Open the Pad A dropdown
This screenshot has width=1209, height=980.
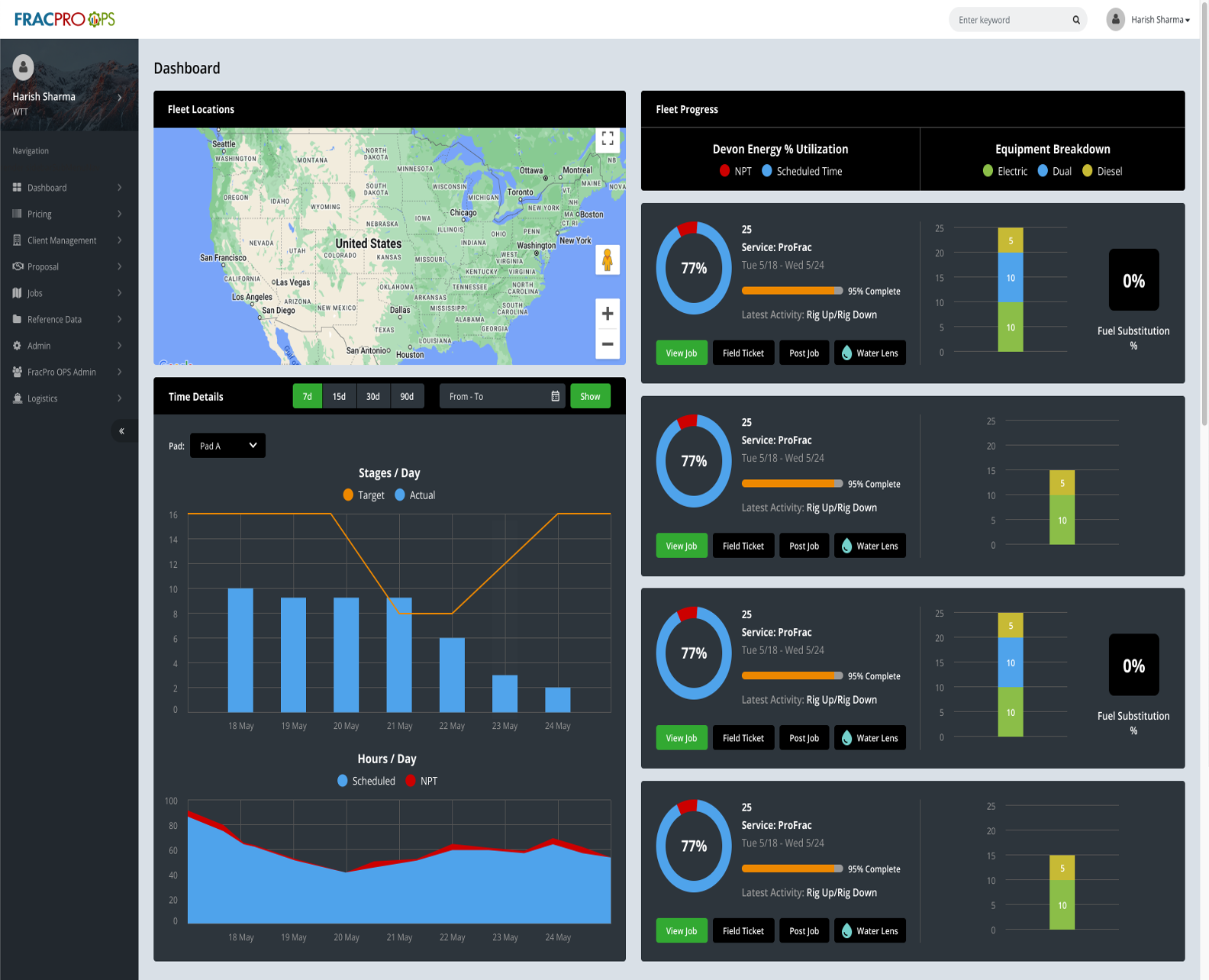click(x=227, y=446)
